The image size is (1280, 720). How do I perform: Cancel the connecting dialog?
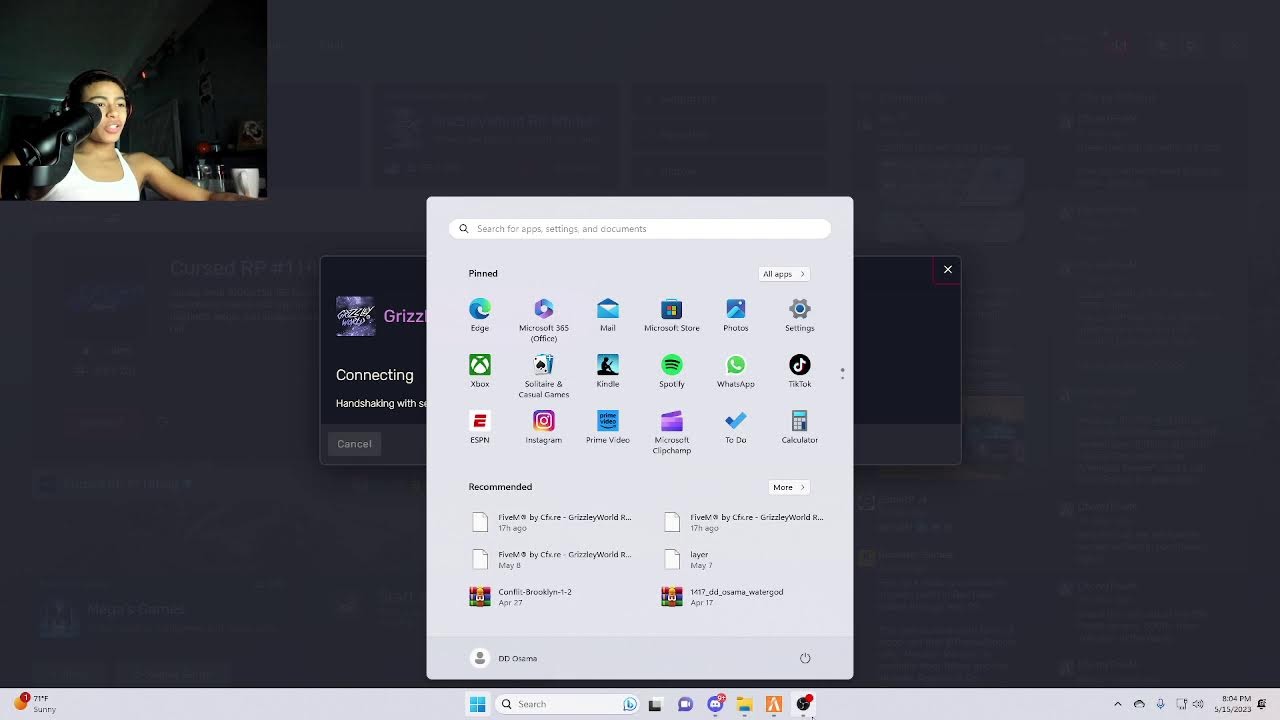pyautogui.click(x=354, y=444)
